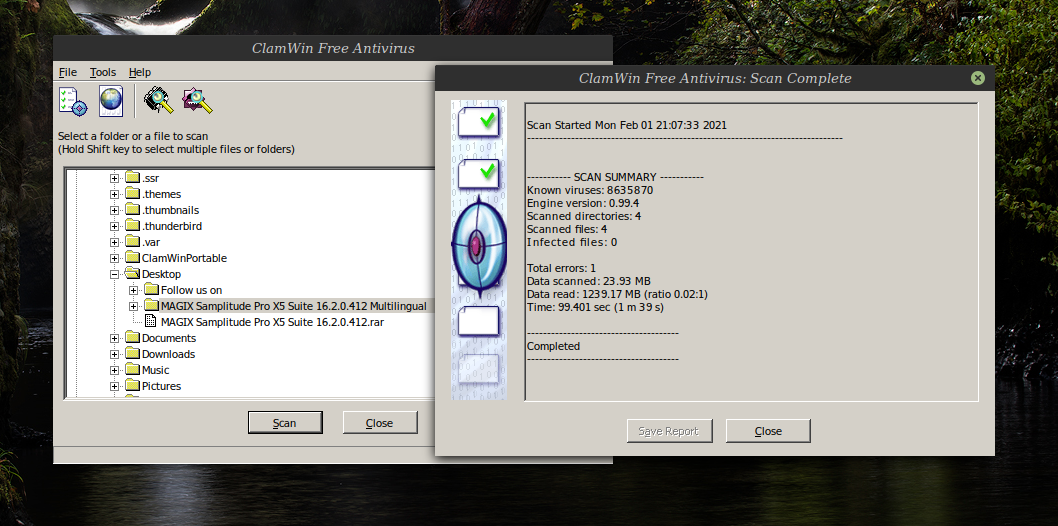Select the Pictures folder
The width and height of the screenshot is (1058, 526).
click(161, 386)
